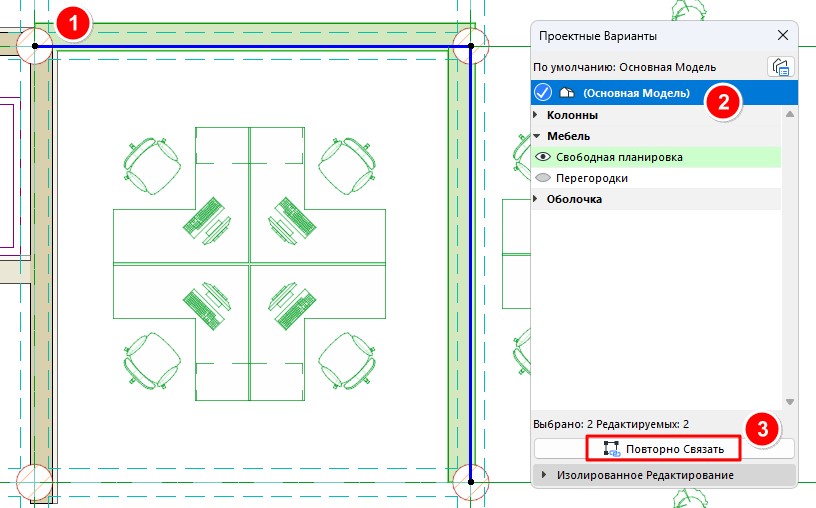Show the Перегородки option via eye icon
Screen dimensions: 816x508
(543, 177)
